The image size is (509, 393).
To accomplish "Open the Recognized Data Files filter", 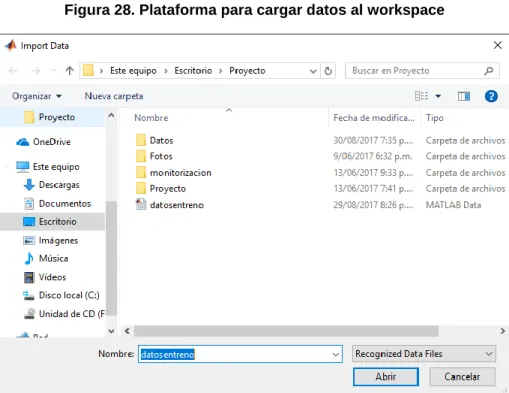I will coord(424,354).
